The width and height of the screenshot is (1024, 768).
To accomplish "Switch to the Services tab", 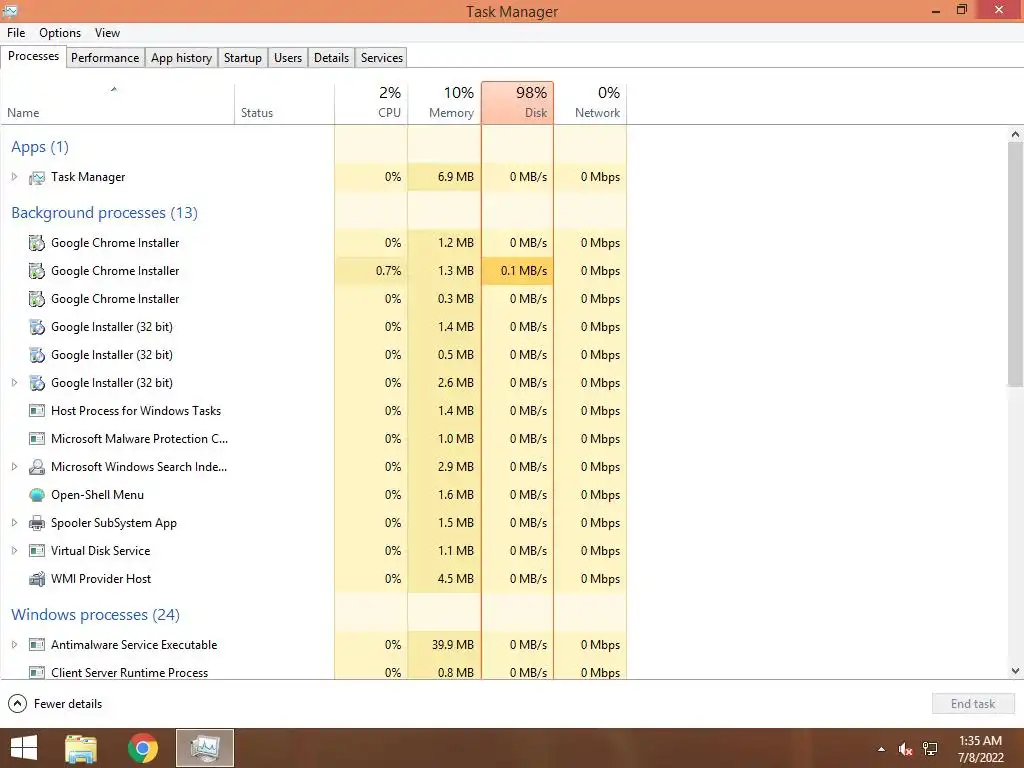I will (x=382, y=58).
